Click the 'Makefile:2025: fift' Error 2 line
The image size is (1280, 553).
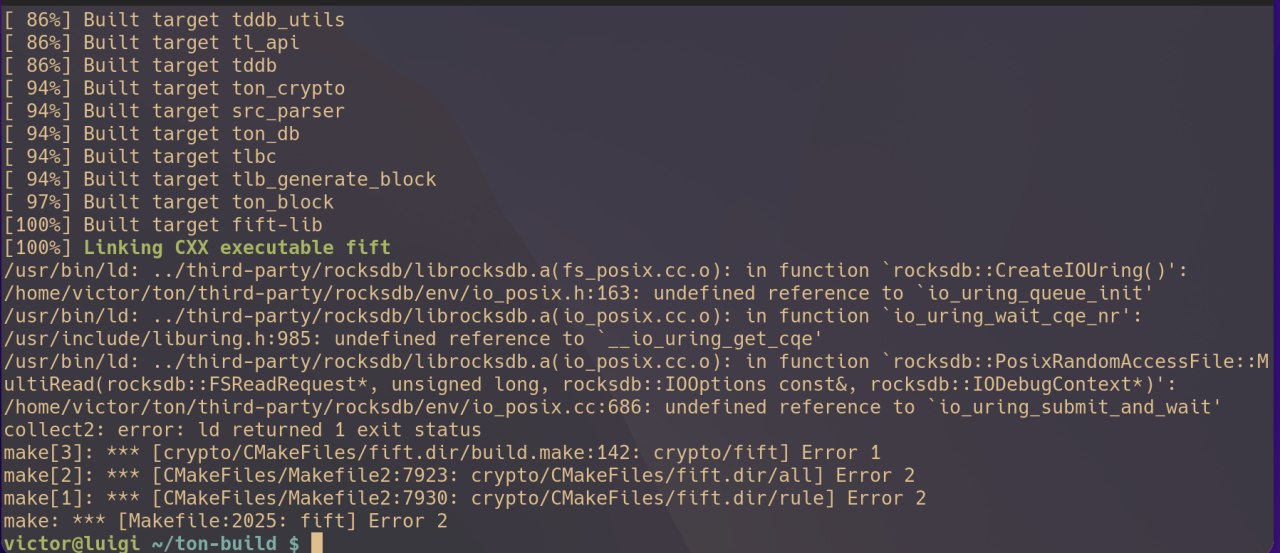(x=225, y=521)
